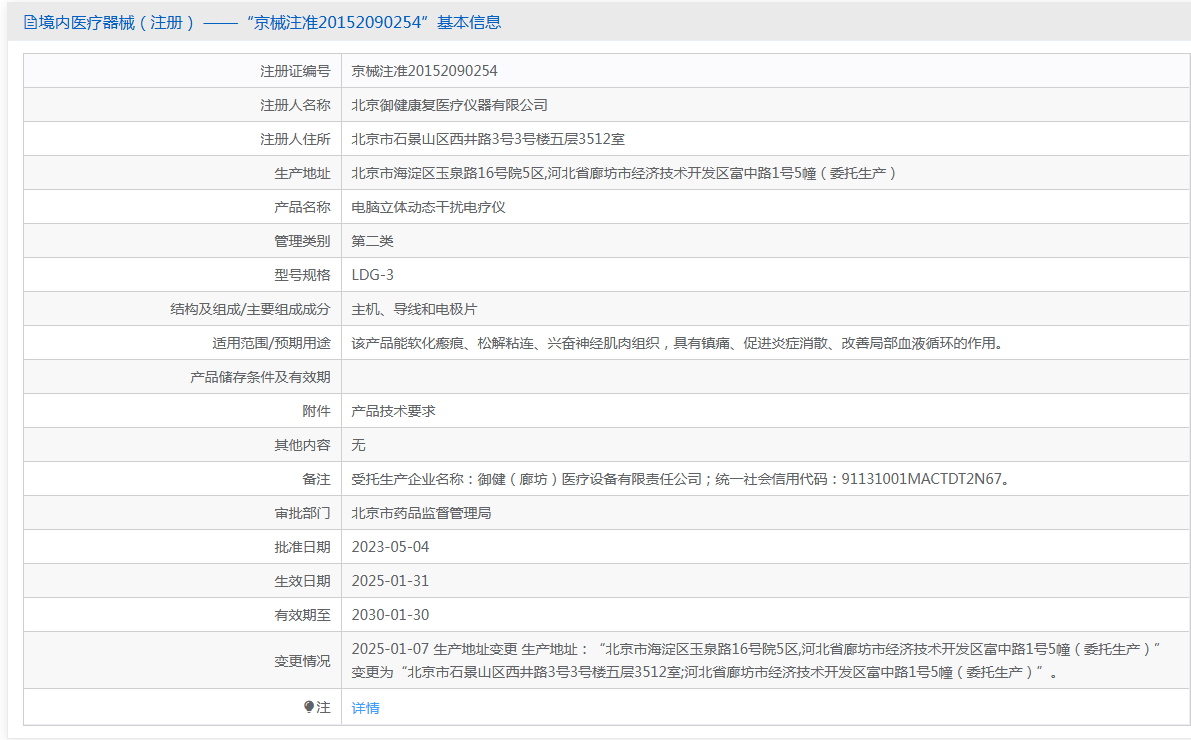This screenshot has height=740, width=1191.
Task: Click the 有效期至 label
Action: tap(302, 615)
